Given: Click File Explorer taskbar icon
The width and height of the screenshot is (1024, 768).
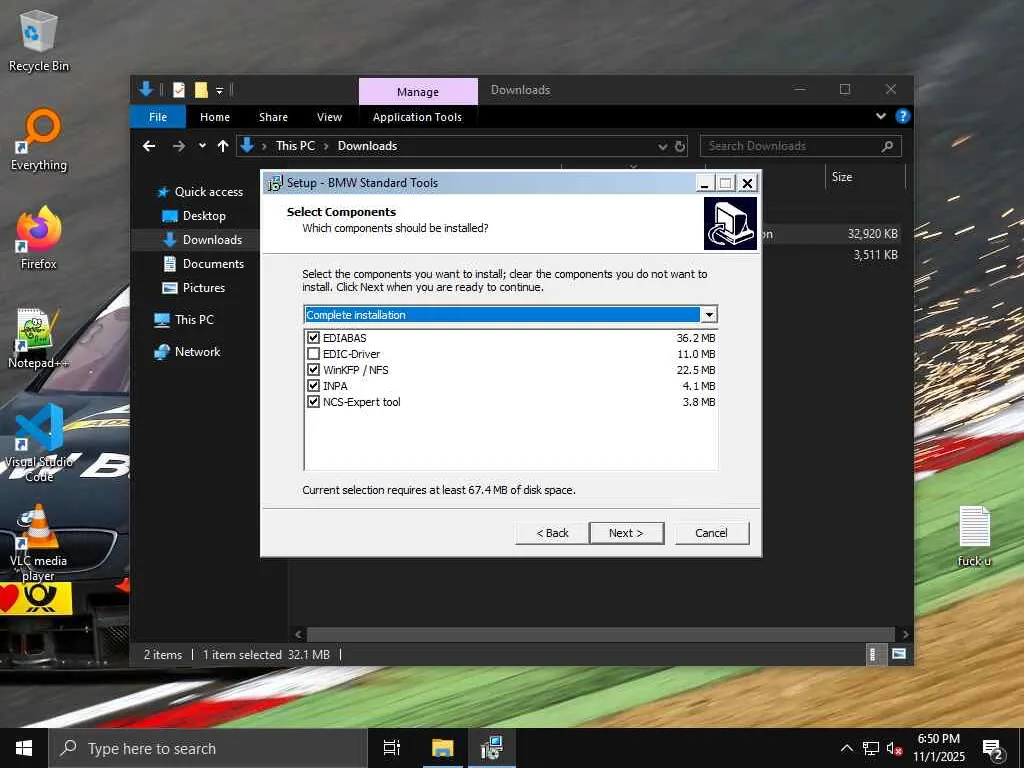Looking at the screenshot, I should pos(442,748).
